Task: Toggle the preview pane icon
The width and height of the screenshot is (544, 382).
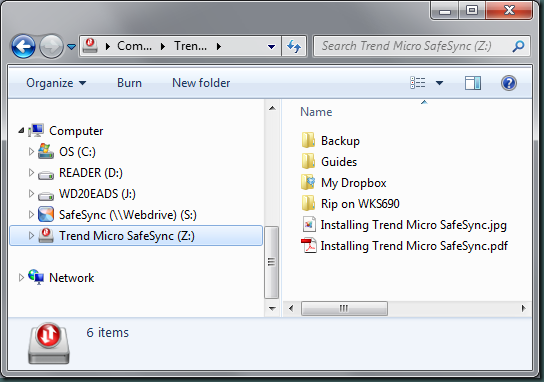Action: point(473,83)
